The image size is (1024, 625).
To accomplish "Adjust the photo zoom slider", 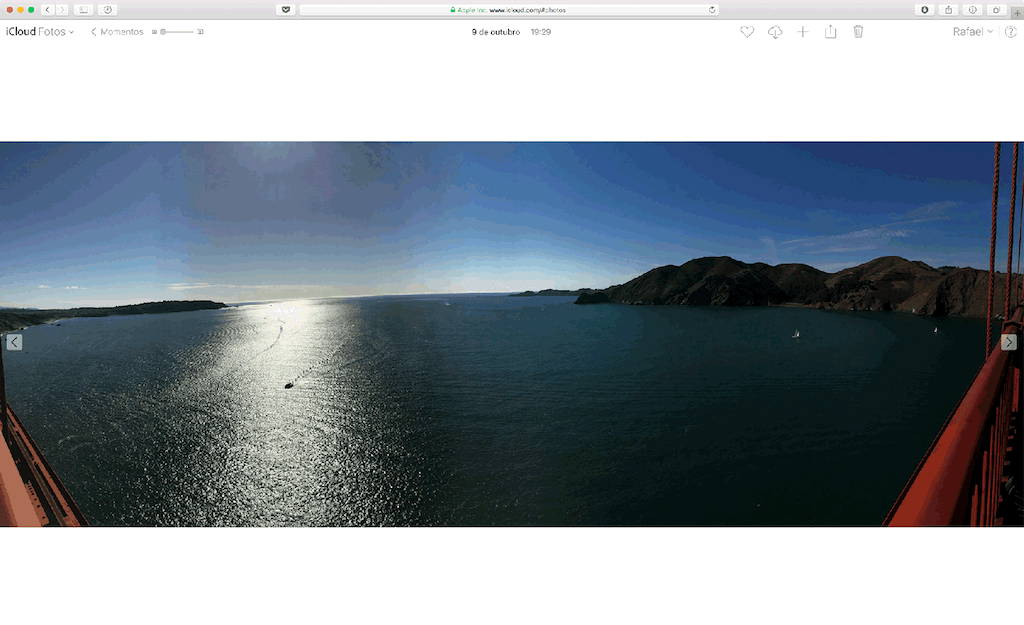I will coord(178,31).
